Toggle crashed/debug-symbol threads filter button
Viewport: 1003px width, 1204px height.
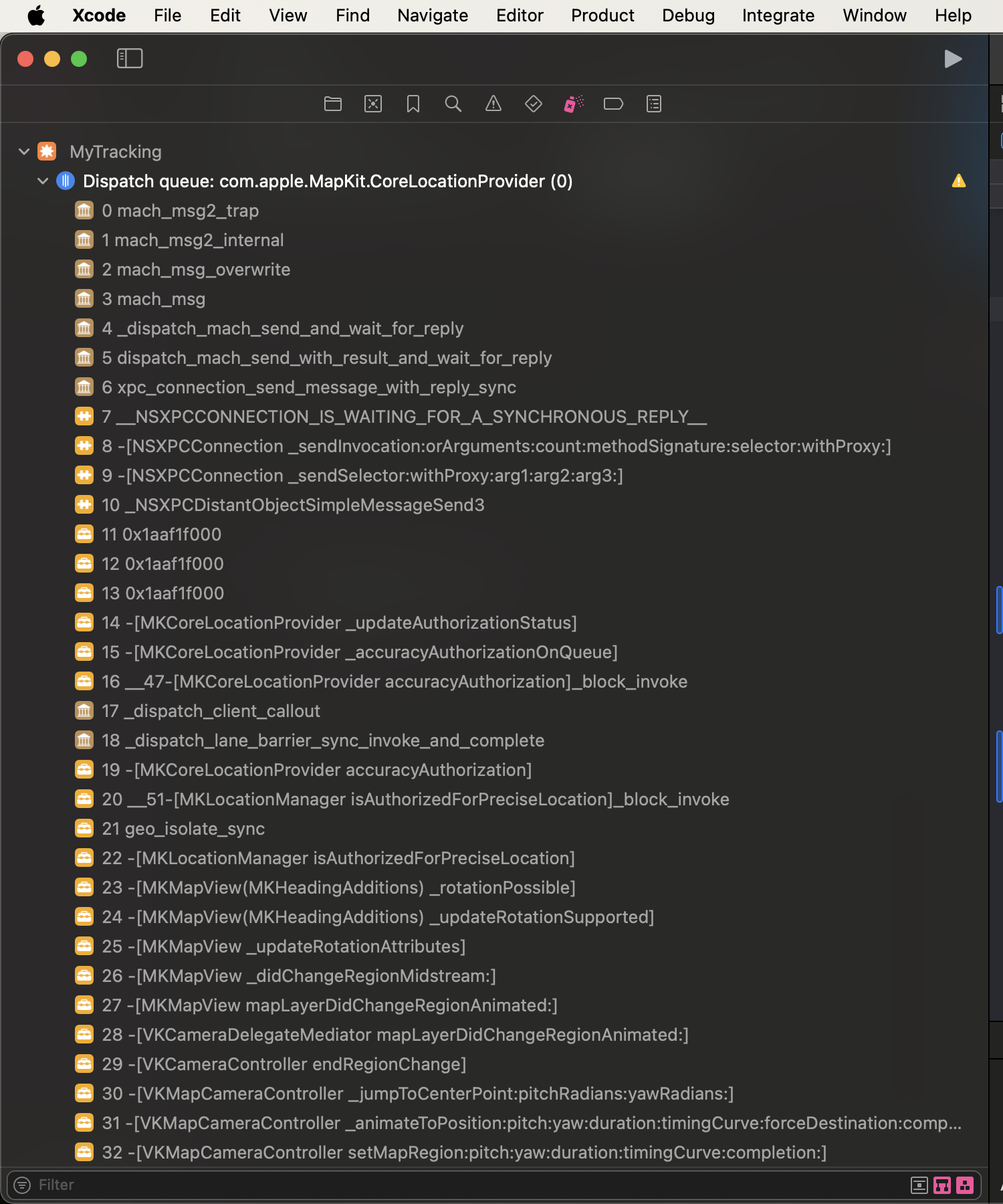coord(919,1185)
